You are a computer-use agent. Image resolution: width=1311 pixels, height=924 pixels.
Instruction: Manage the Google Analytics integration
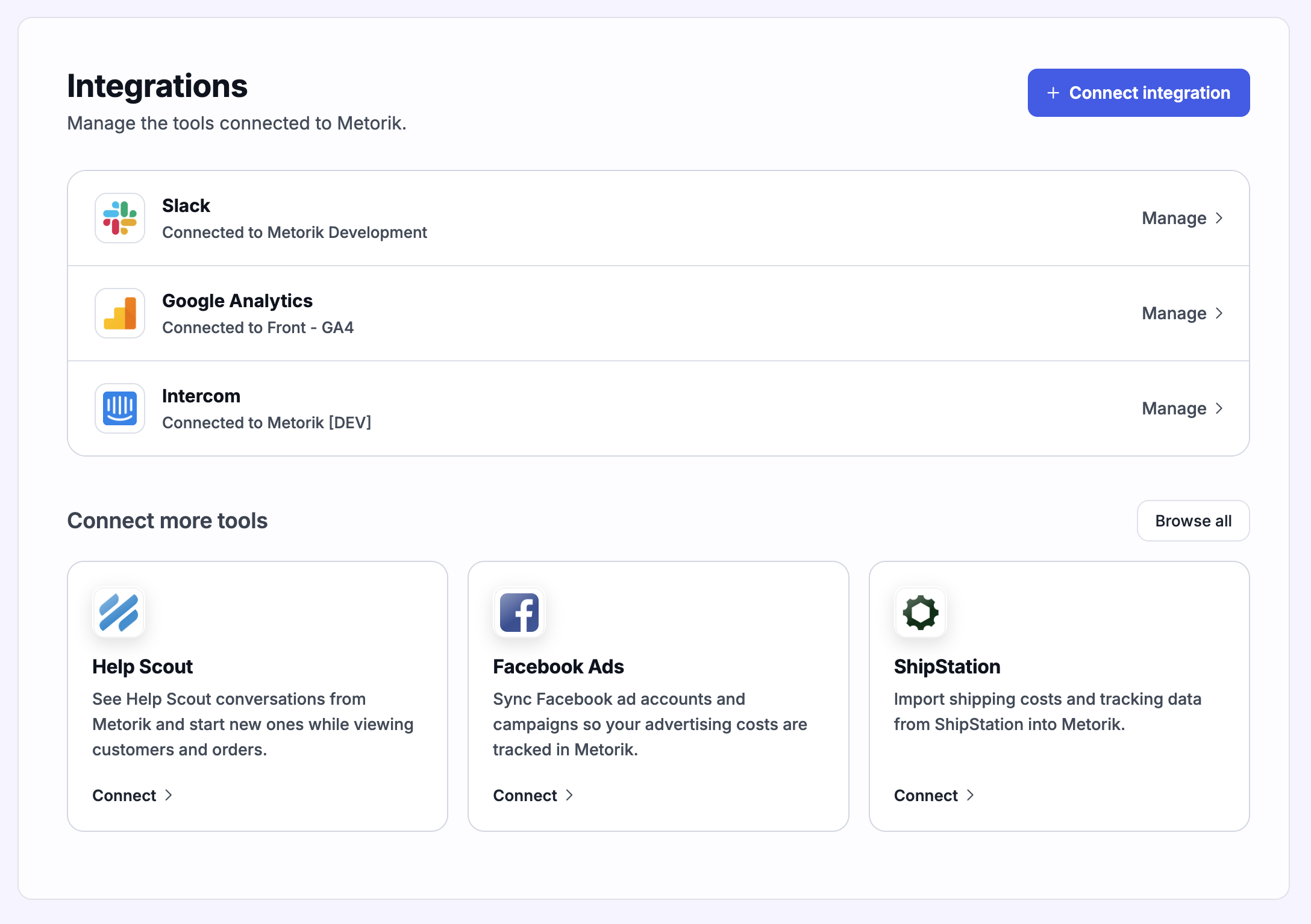(x=1182, y=313)
